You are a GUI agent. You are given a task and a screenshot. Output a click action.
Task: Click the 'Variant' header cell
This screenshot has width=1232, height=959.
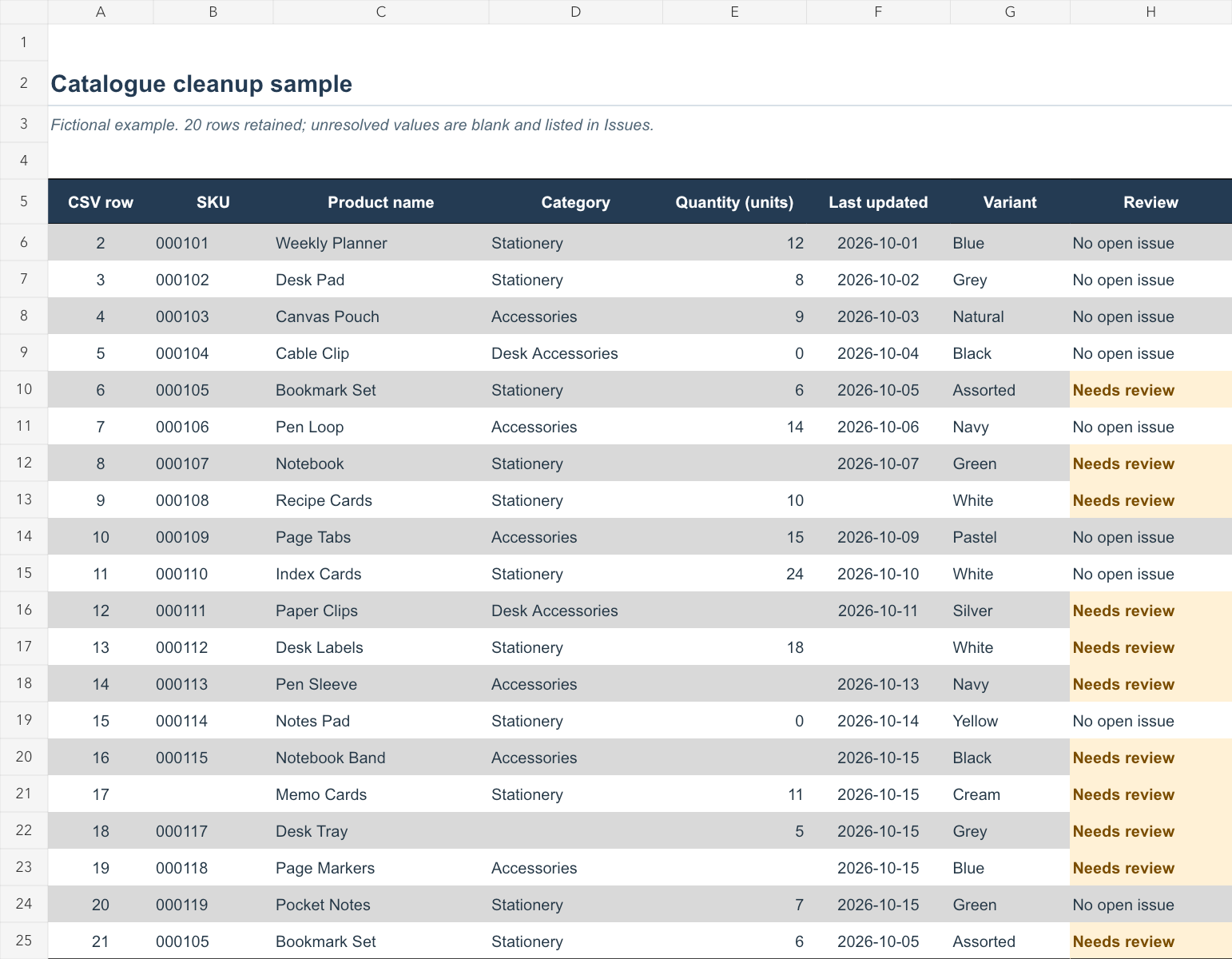pos(1010,202)
